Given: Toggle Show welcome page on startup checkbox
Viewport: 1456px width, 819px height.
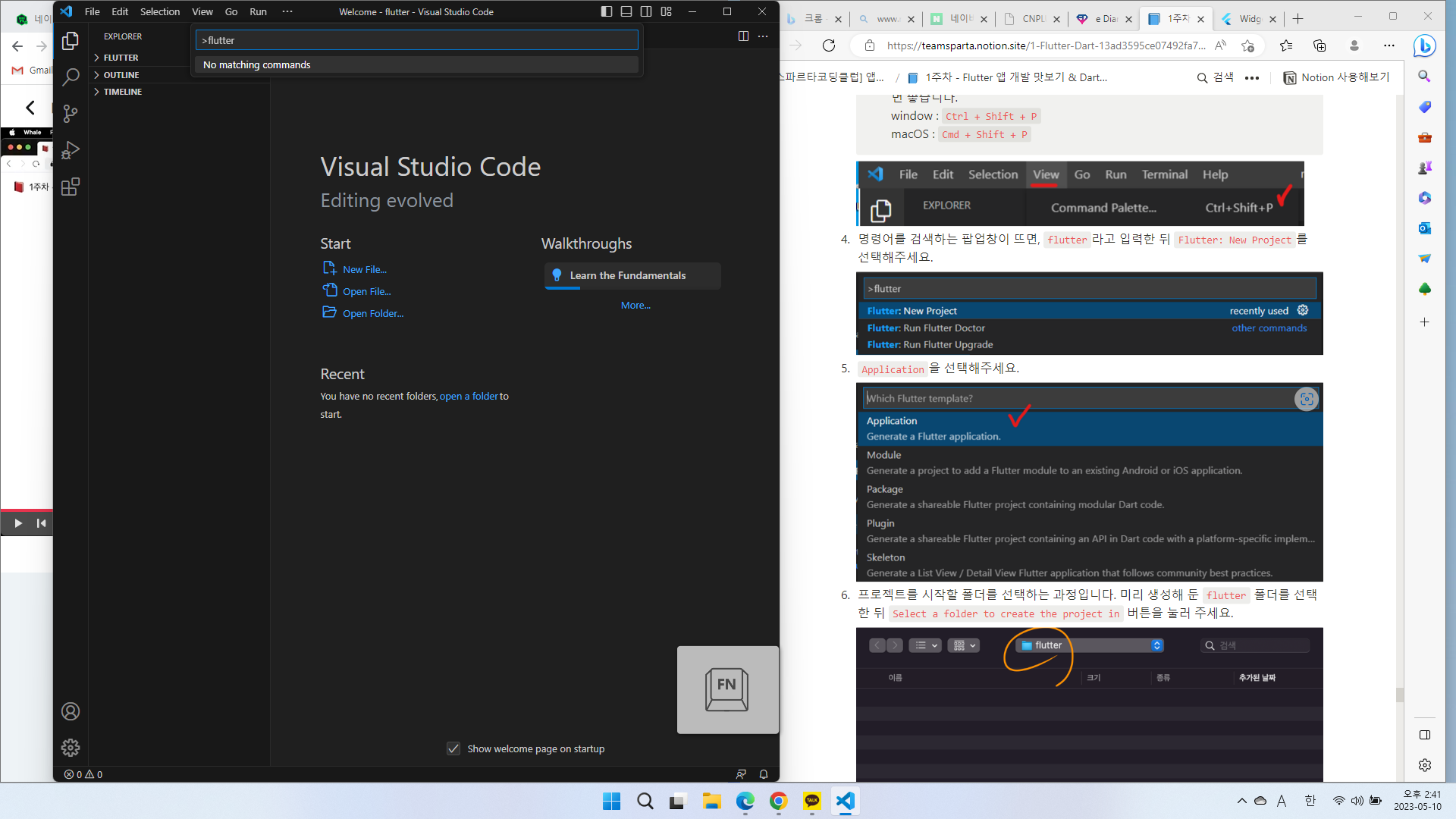Looking at the screenshot, I should (453, 748).
